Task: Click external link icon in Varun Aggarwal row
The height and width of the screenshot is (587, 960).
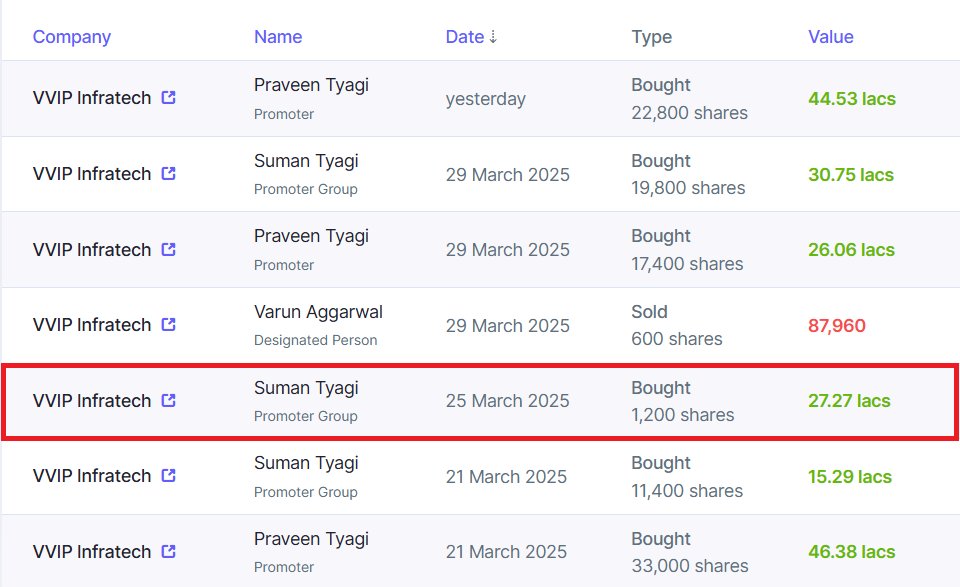Action: point(168,324)
